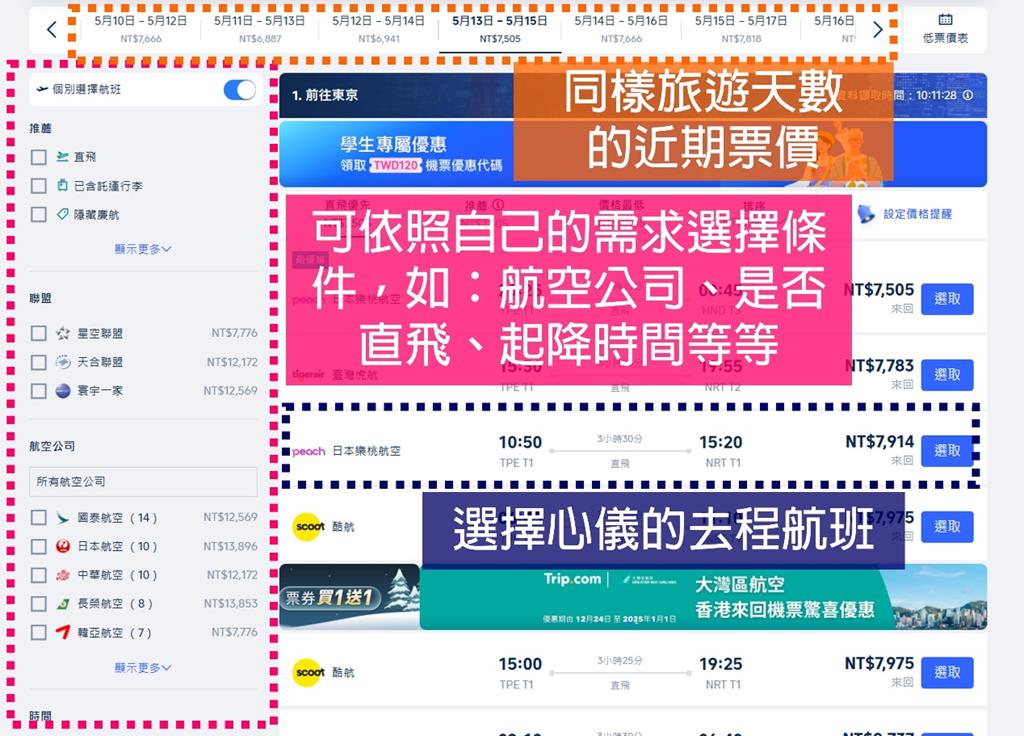Click the NT$7,776 price beside 韓亞航空
The height and width of the screenshot is (736, 1024).
pos(234,632)
